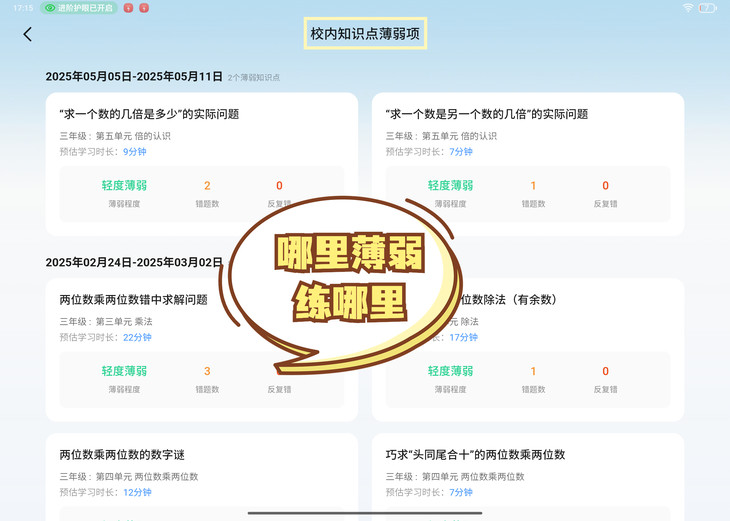The width and height of the screenshot is (730, 521).
Task: Tap 22分钟 estimated study time
Action: 137,338
